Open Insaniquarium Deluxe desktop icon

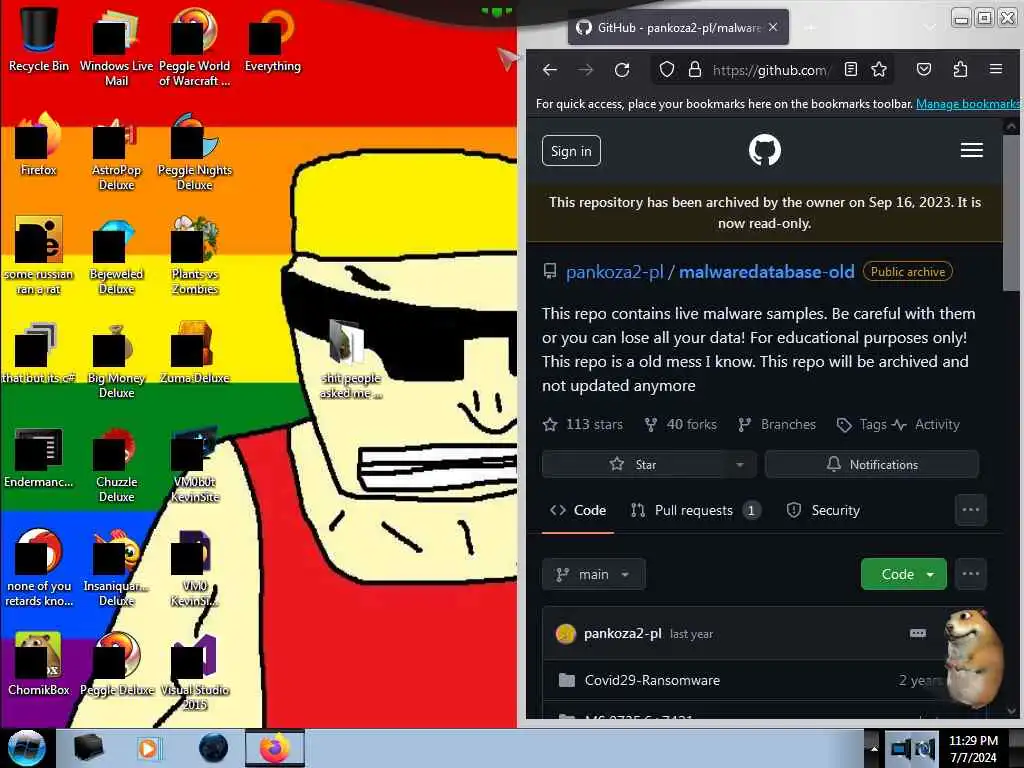click(x=116, y=568)
